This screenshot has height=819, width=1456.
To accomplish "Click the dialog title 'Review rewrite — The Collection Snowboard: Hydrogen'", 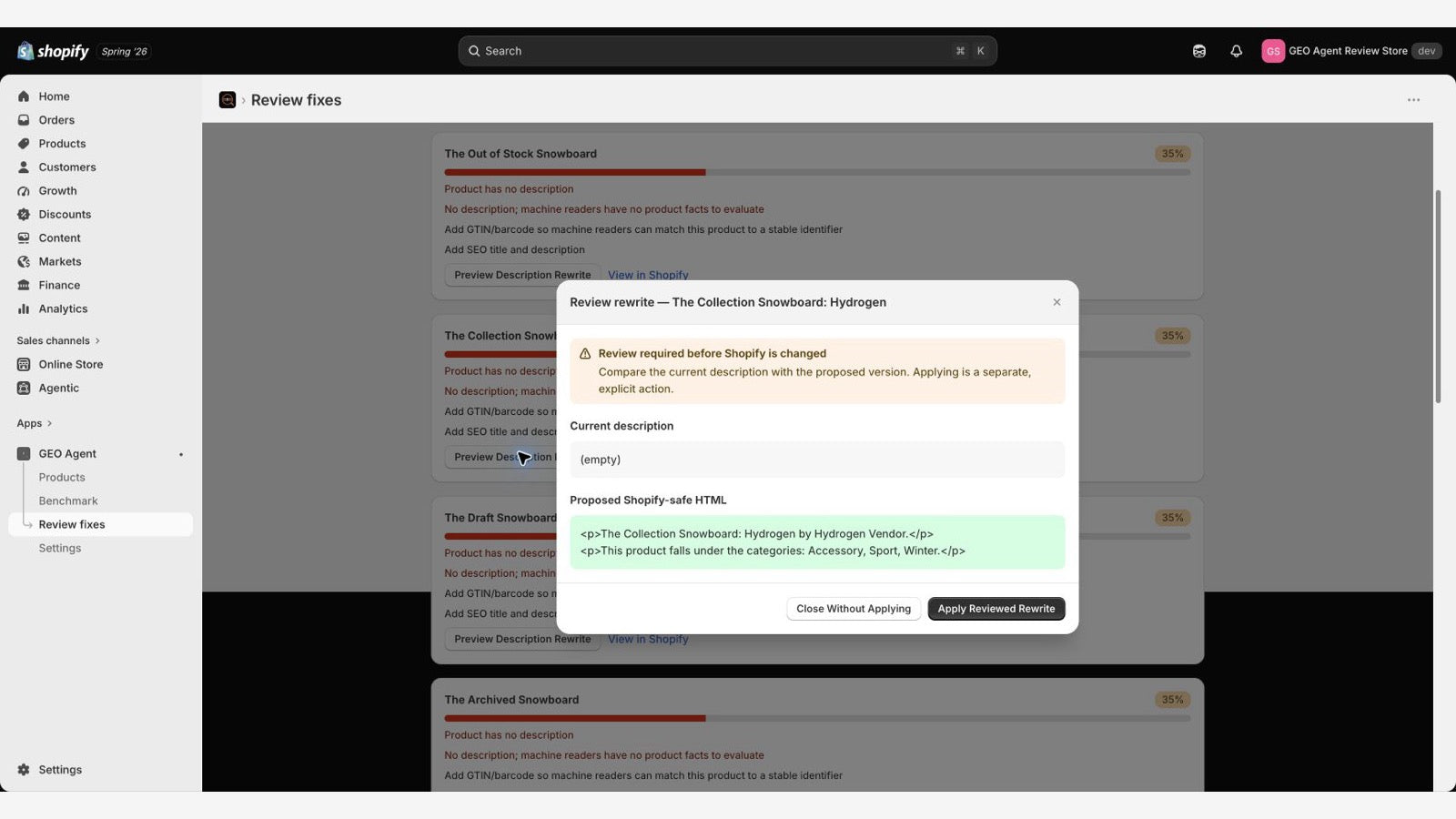I will [x=728, y=302].
